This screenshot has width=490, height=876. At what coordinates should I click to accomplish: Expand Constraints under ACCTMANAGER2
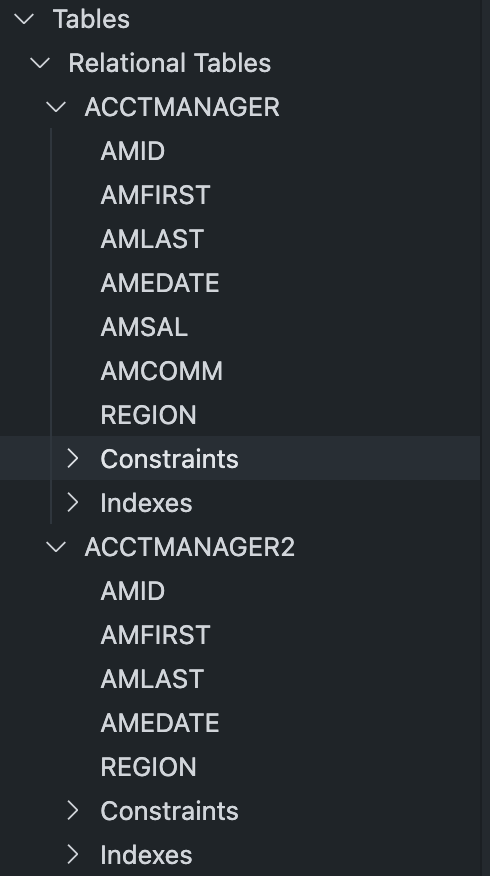pos(73,811)
